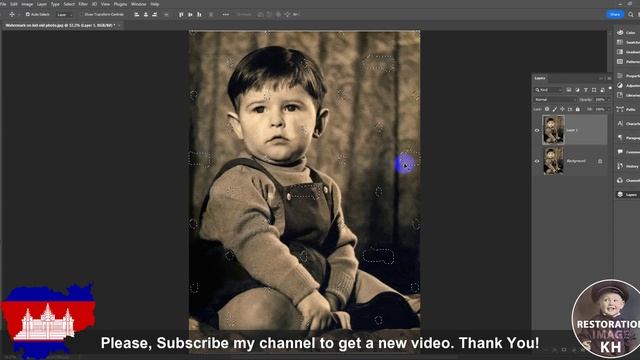The height and width of the screenshot is (360, 640).
Task: Open the Comments panel icon
Action: click(620, 152)
